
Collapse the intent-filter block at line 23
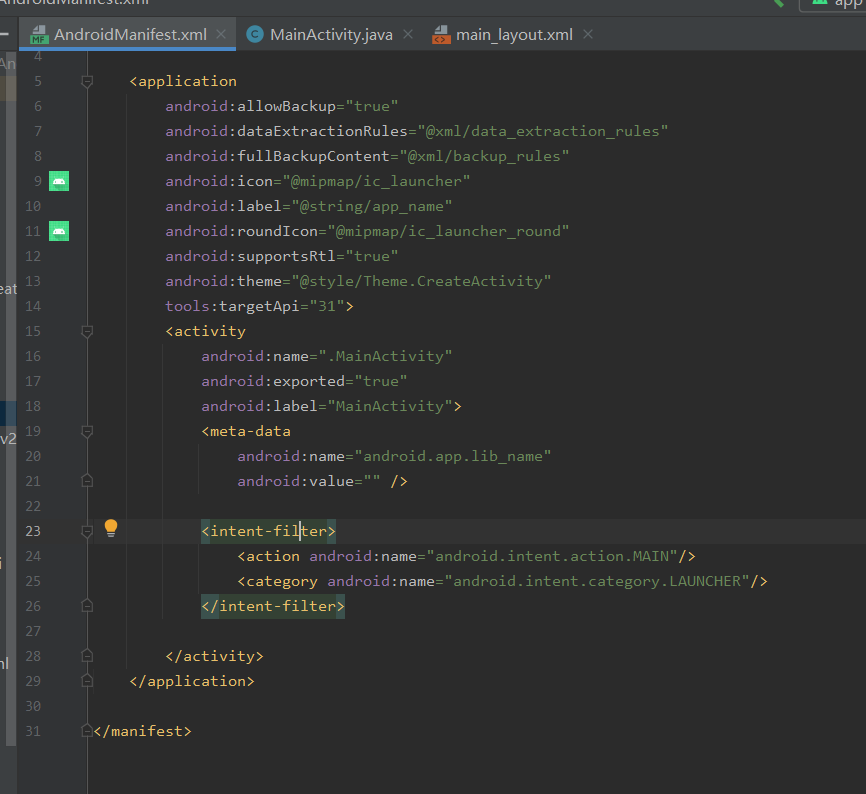click(x=87, y=531)
